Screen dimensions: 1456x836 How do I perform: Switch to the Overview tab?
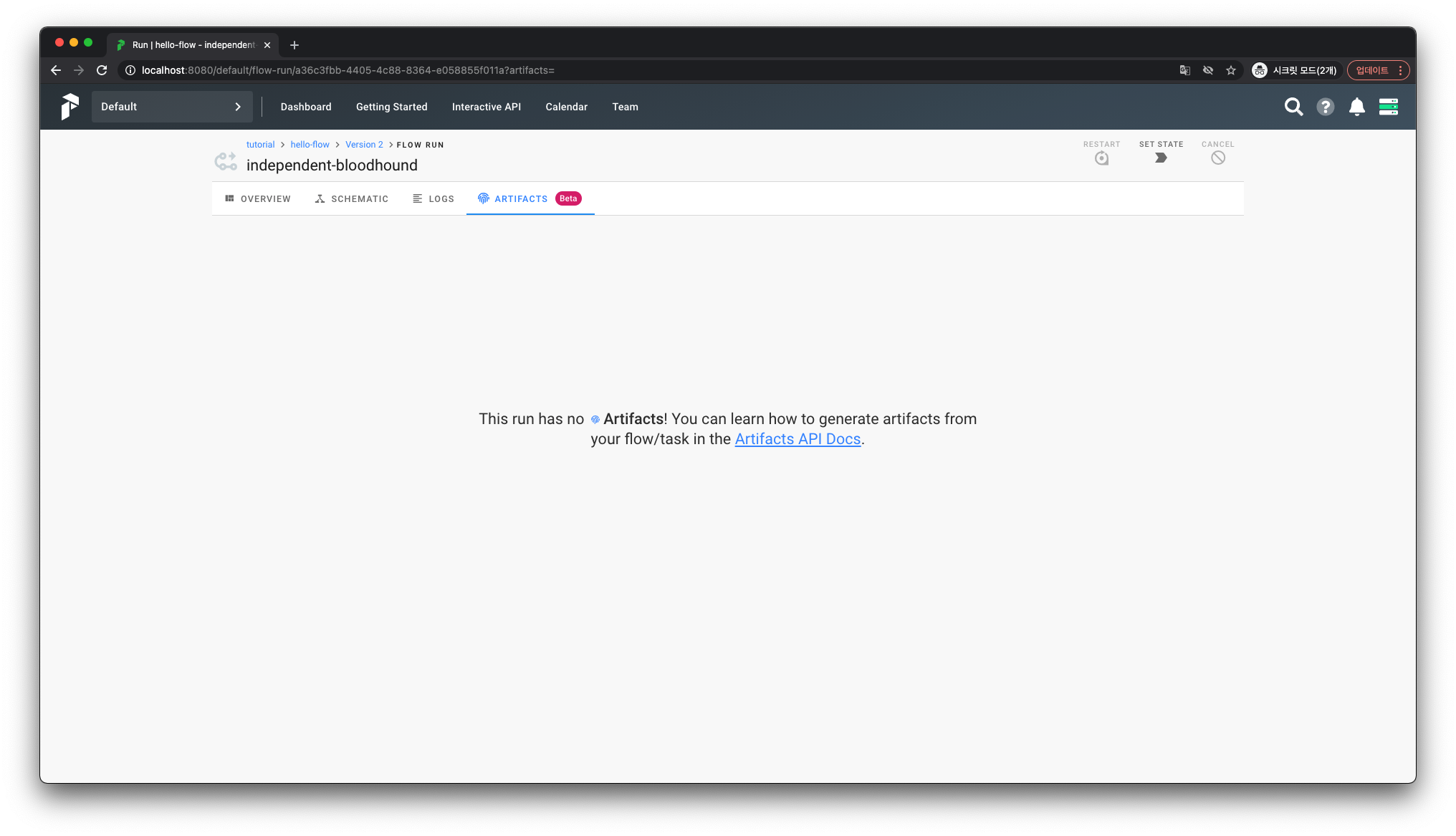tap(258, 199)
